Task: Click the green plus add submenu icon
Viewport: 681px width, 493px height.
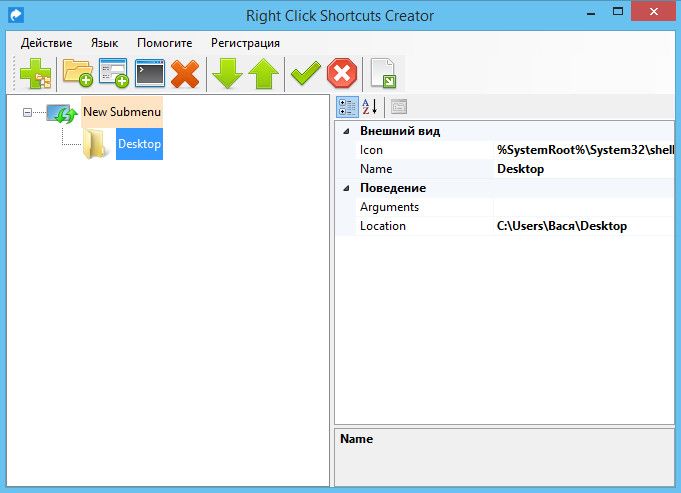Action: point(37,74)
